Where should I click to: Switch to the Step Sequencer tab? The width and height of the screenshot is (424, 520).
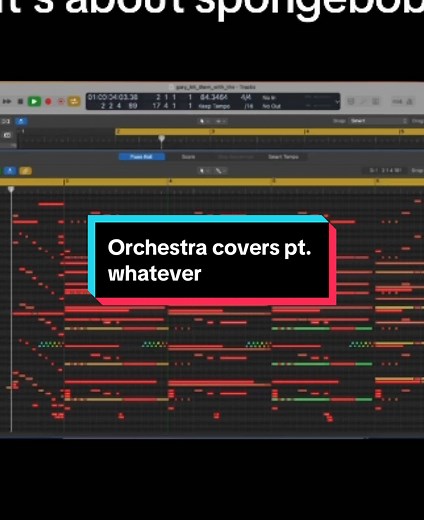pyautogui.click(x=235, y=157)
